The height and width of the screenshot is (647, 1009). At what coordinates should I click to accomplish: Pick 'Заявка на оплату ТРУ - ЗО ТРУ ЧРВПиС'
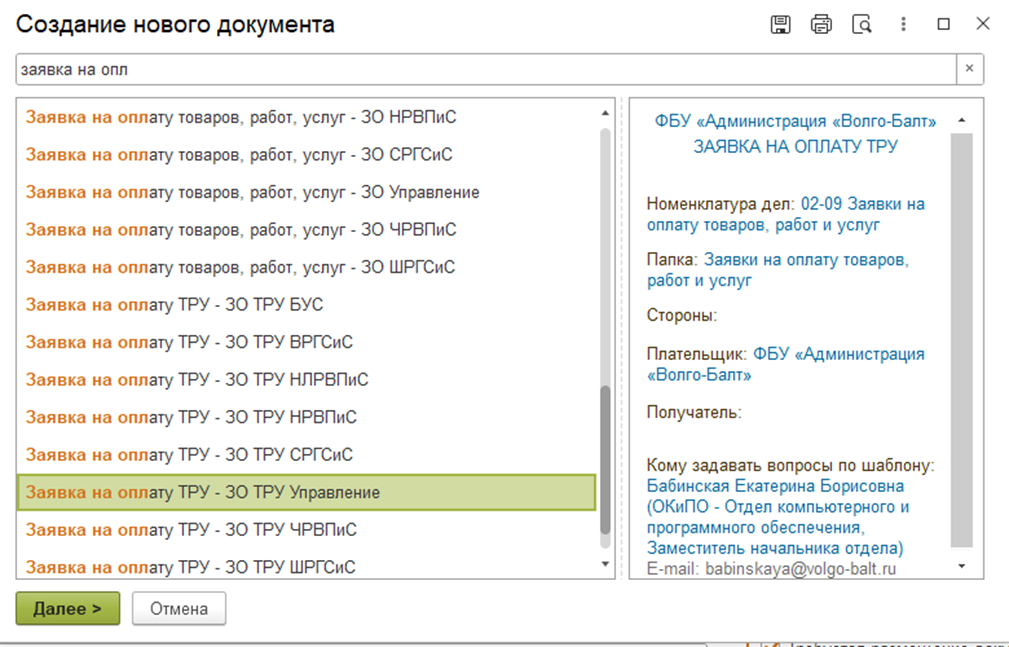pos(191,530)
